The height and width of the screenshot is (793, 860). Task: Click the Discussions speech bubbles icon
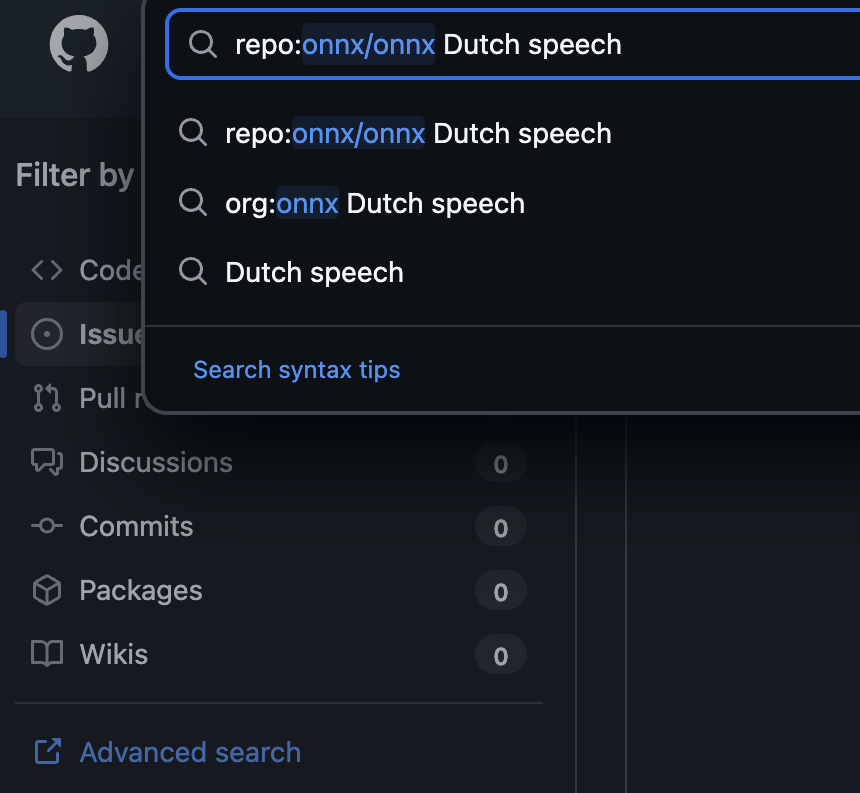tap(47, 462)
